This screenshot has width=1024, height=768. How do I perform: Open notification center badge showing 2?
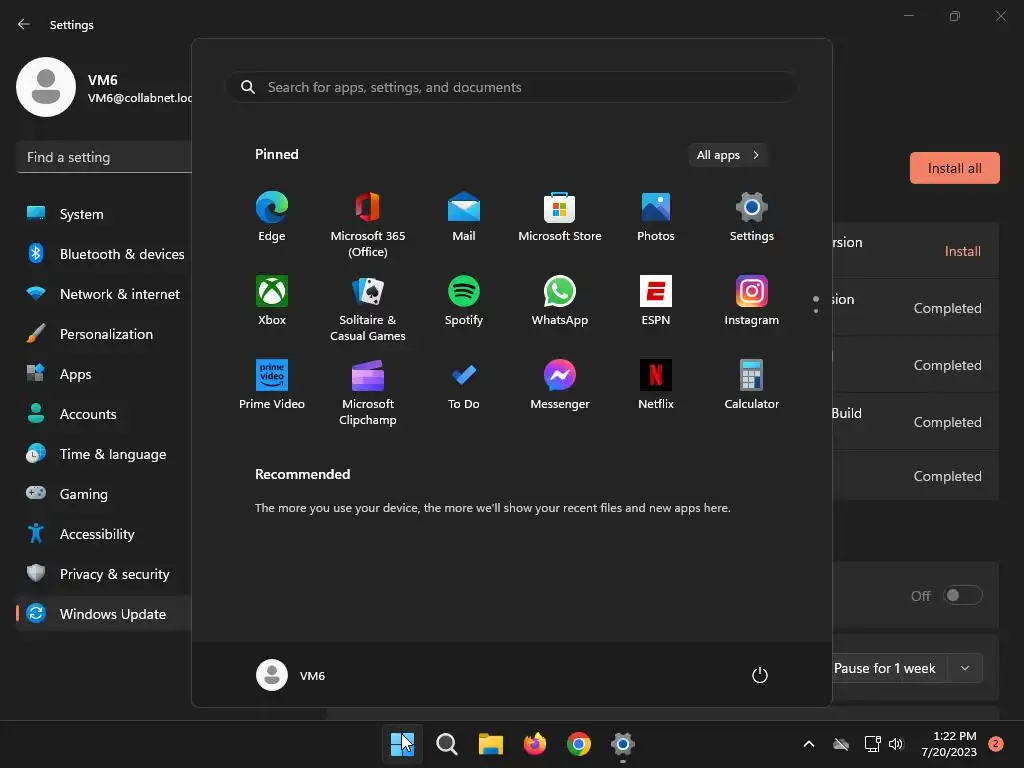click(x=996, y=744)
